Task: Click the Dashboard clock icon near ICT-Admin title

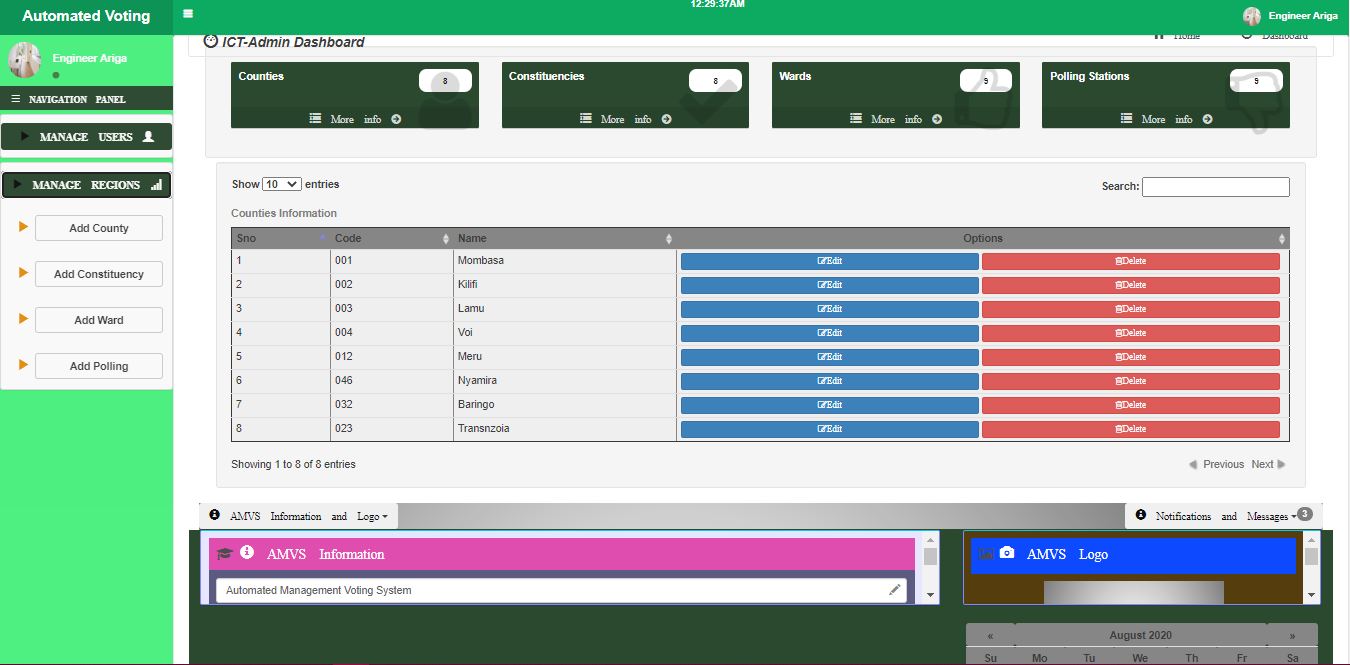Action: pyautogui.click(x=209, y=40)
